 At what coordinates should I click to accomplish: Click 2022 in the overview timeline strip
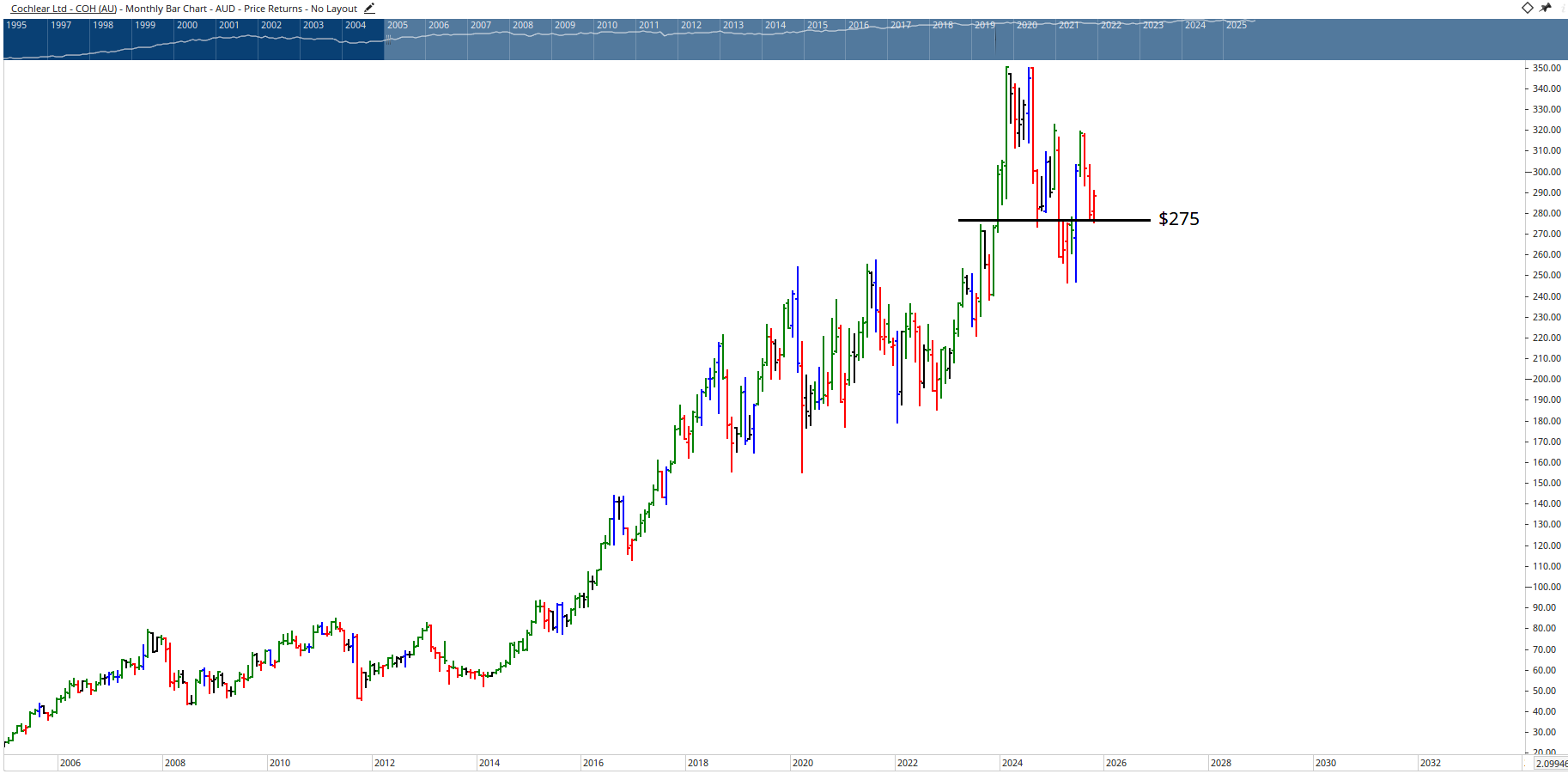coord(1111,25)
